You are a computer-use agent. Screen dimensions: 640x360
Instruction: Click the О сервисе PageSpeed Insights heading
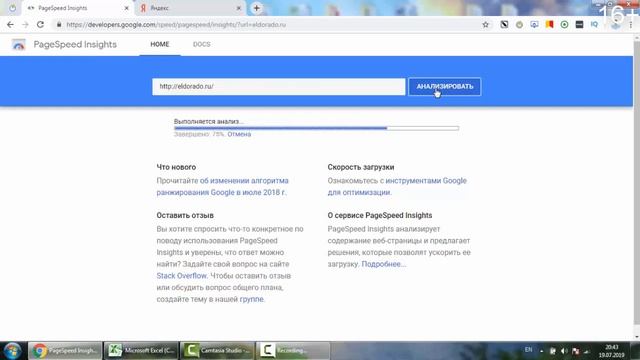380,215
